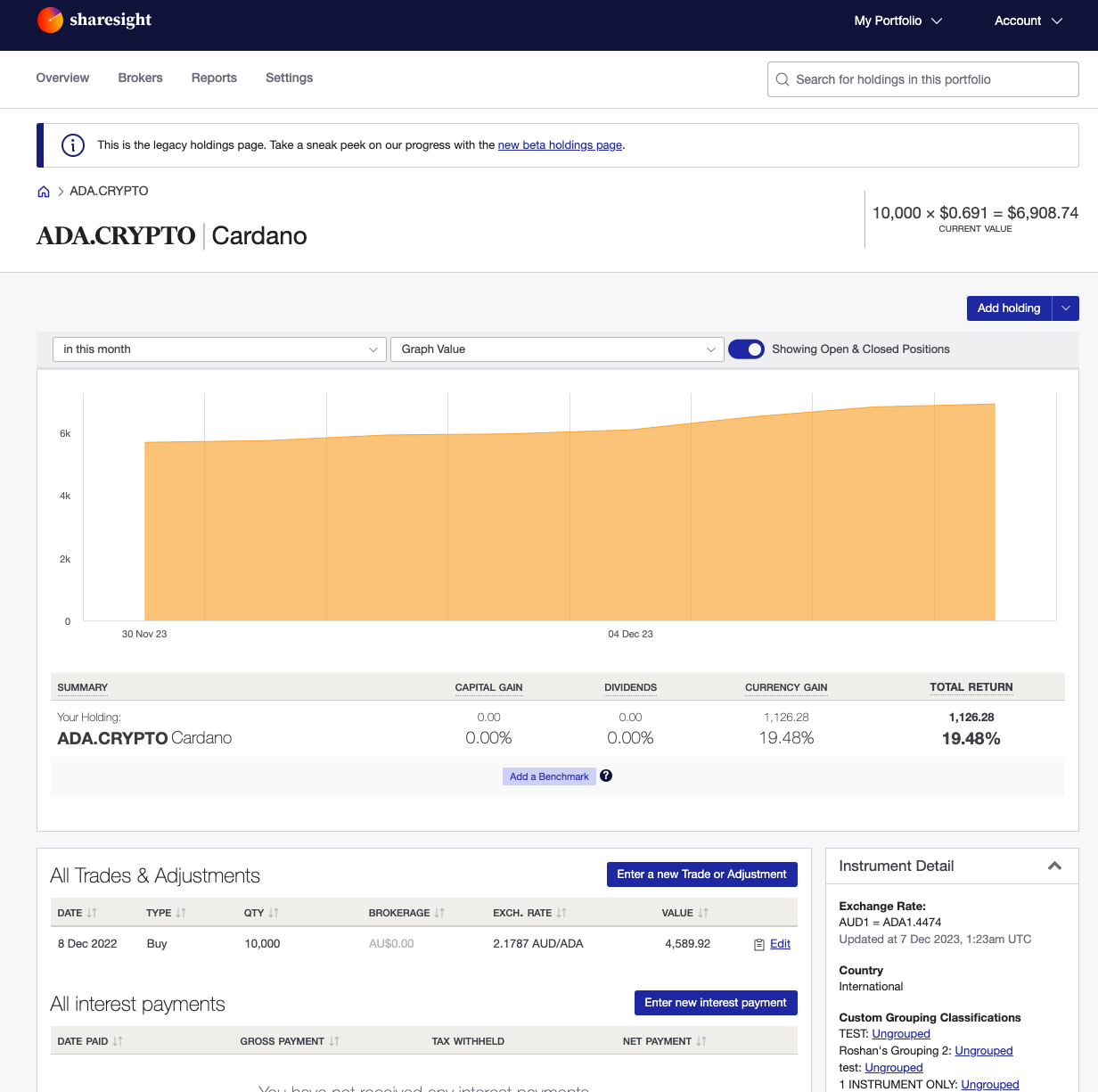Click the ADA.CRYPTO Cardano summary holding name
Viewport: 1098px width, 1092px height.
pos(144,738)
